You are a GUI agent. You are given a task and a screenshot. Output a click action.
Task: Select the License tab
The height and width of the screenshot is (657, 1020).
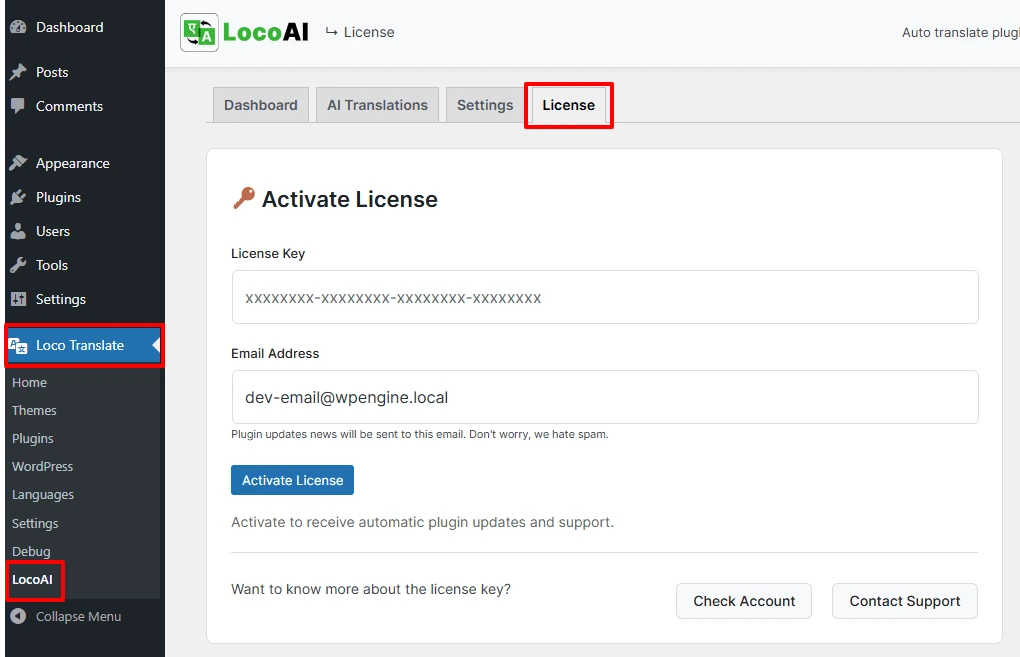click(x=569, y=105)
